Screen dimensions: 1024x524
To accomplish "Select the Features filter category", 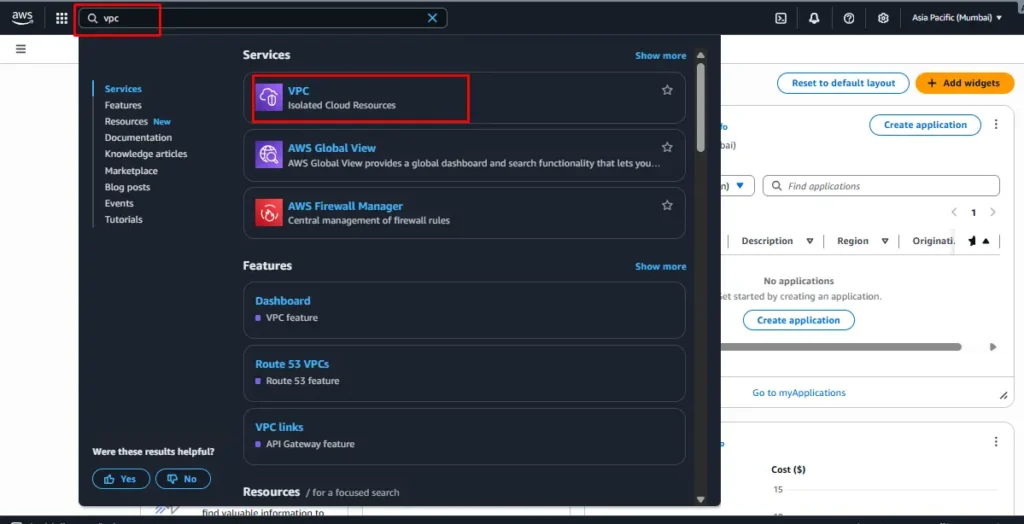I will (x=123, y=105).
